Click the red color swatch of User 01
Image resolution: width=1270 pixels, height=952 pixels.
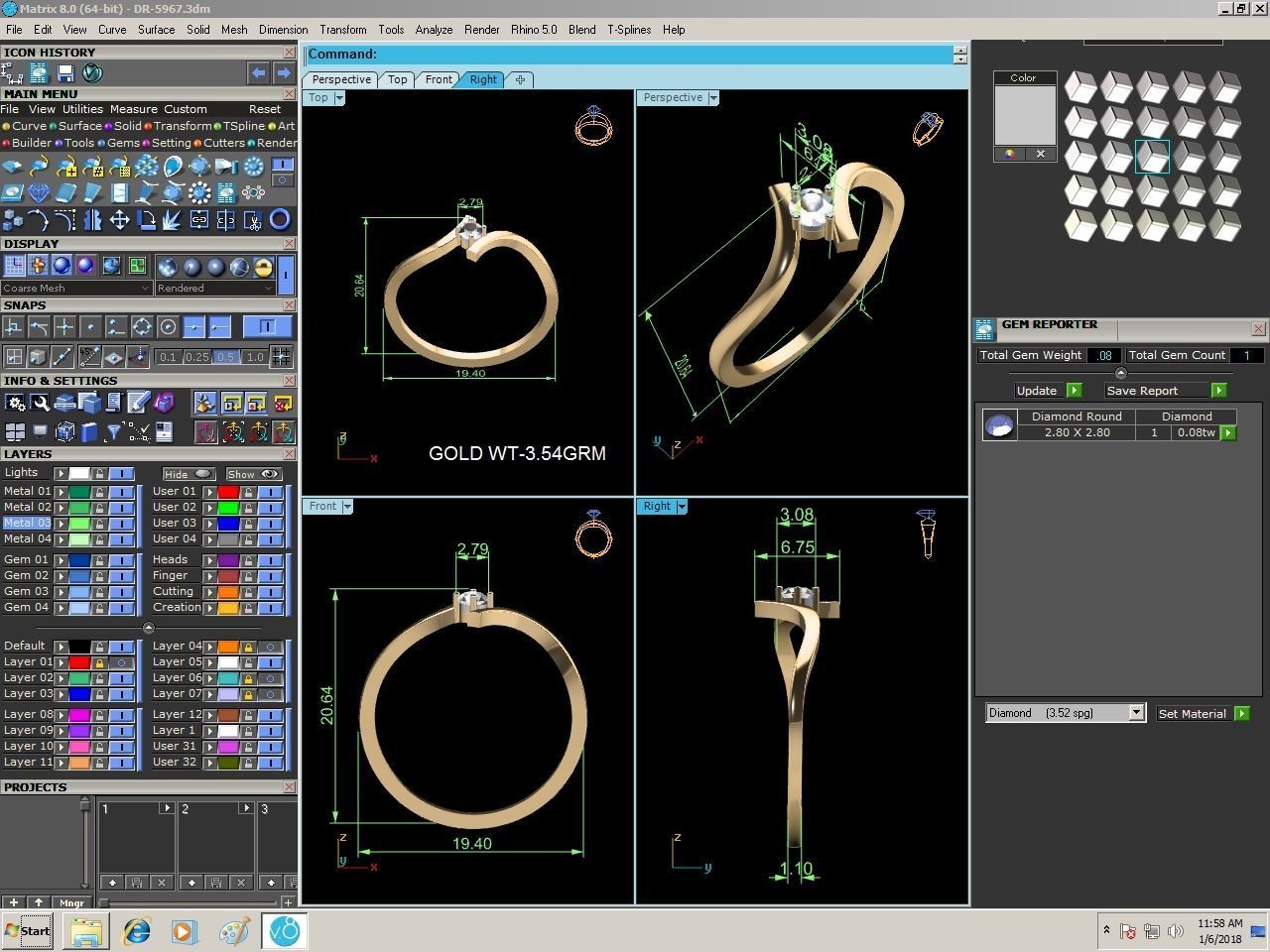(228, 492)
